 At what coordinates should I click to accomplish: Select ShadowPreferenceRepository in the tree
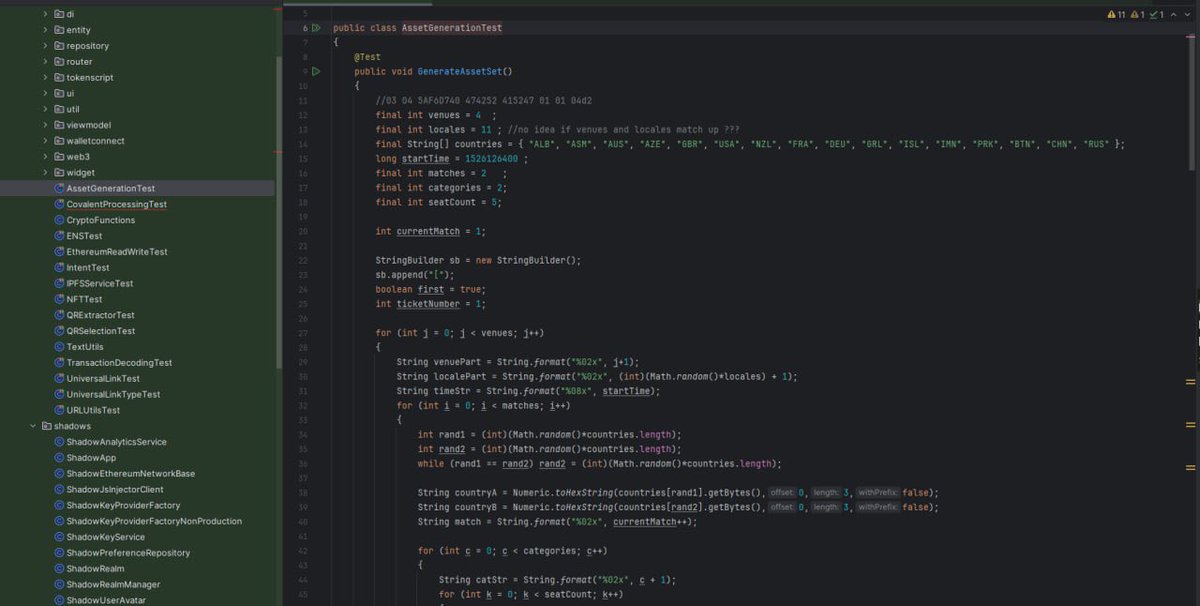(128, 553)
